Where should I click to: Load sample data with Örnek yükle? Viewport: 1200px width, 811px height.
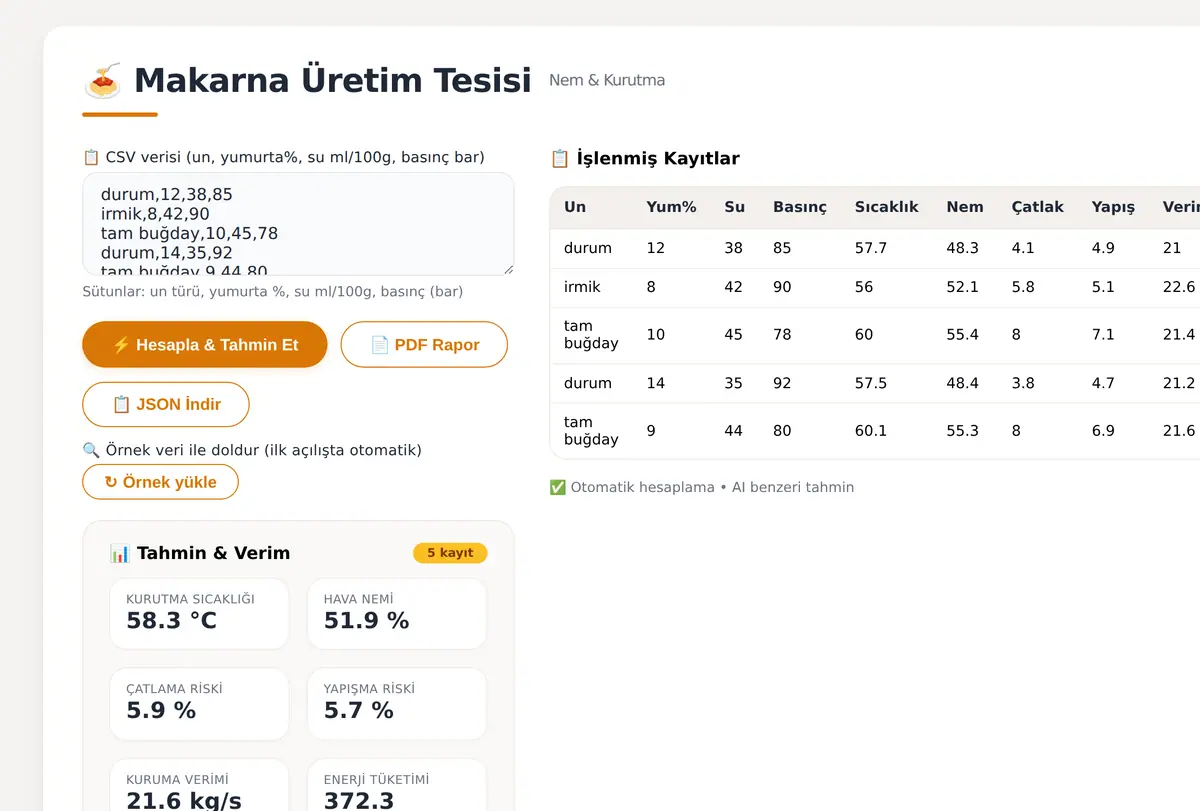[x=161, y=482]
